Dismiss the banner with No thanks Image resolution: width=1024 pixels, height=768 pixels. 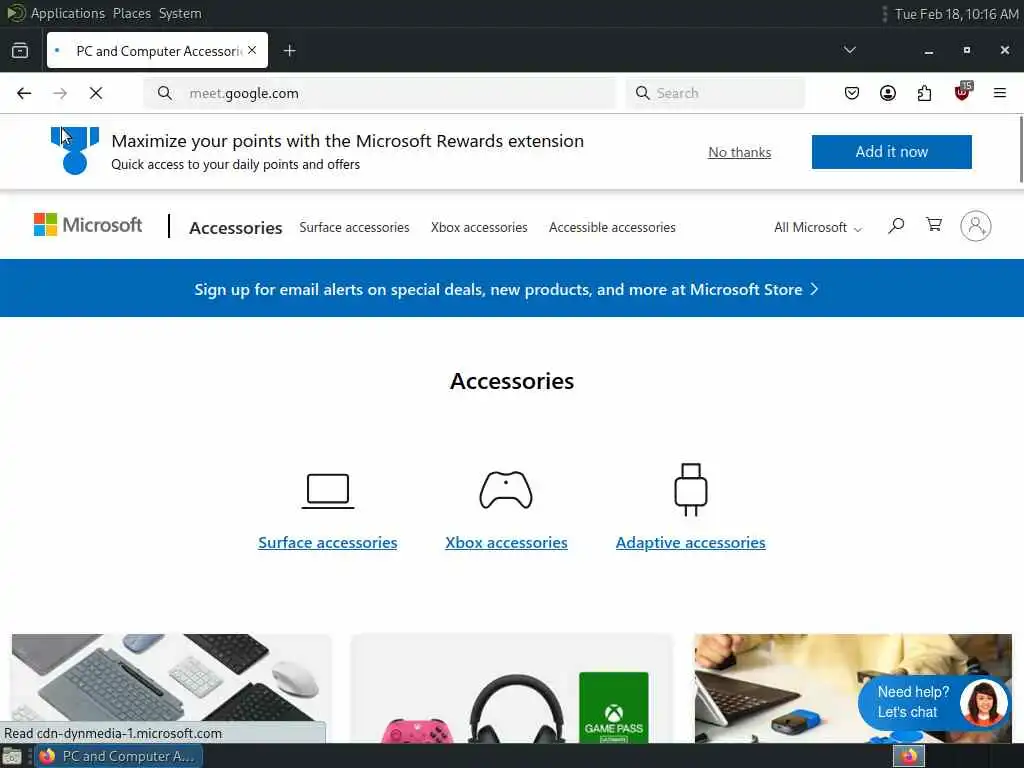click(739, 152)
